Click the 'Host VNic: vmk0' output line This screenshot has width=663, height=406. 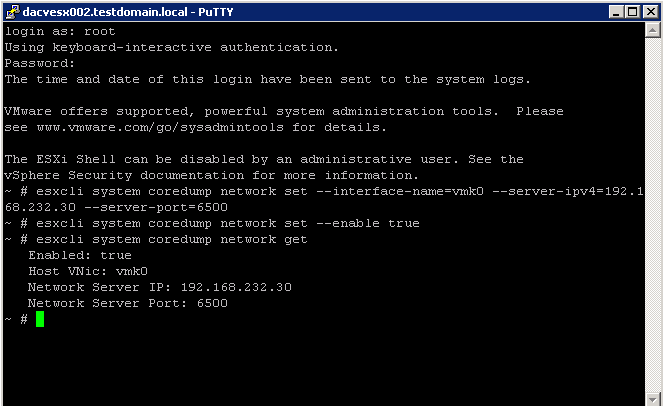(x=88, y=271)
